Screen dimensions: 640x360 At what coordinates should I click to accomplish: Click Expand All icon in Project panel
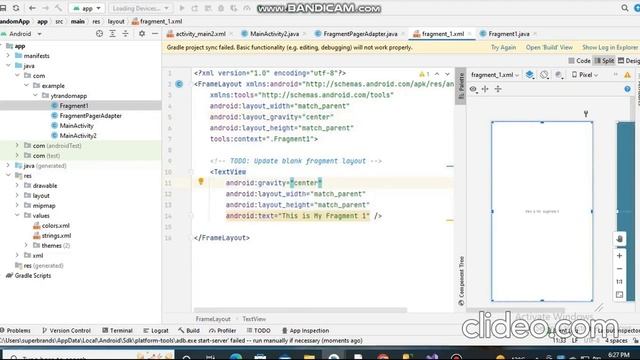click(x=112, y=34)
